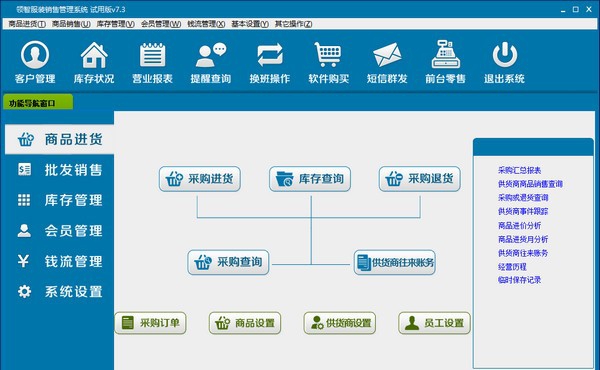Open the 采购订单 button
The width and height of the screenshot is (600, 370).
pos(150,323)
